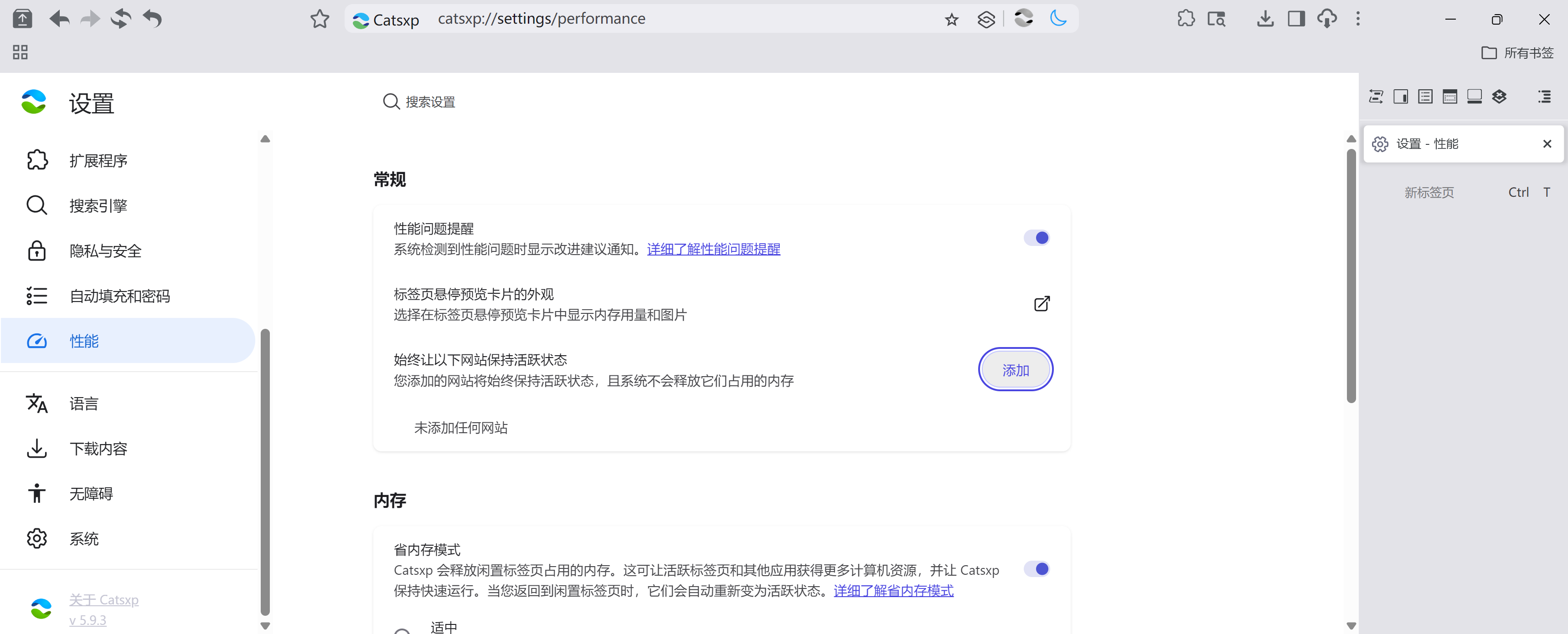Screen dimensions: 1568x634
Task: Open the three-dot browser menu
Action: (1357, 19)
